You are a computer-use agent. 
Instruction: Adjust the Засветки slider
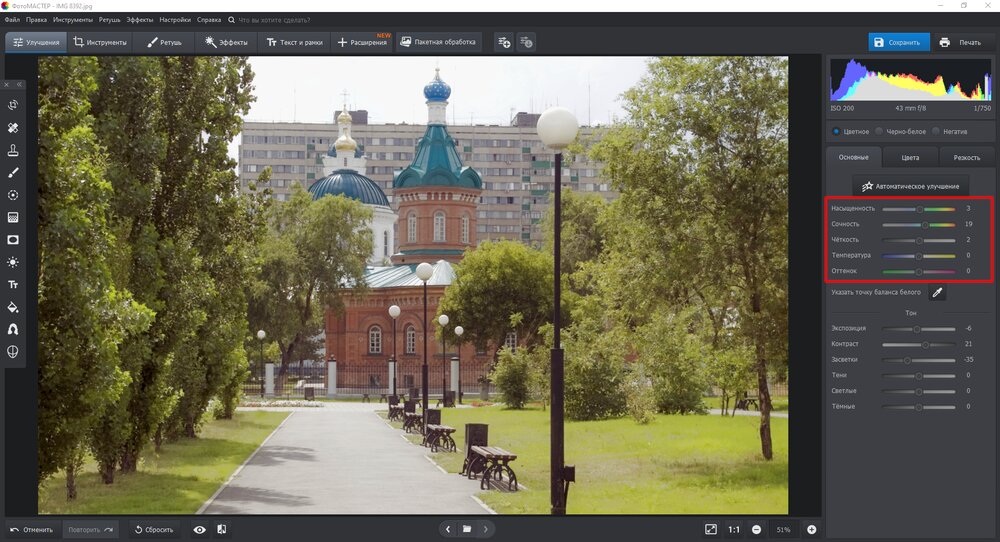click(918, 360)
